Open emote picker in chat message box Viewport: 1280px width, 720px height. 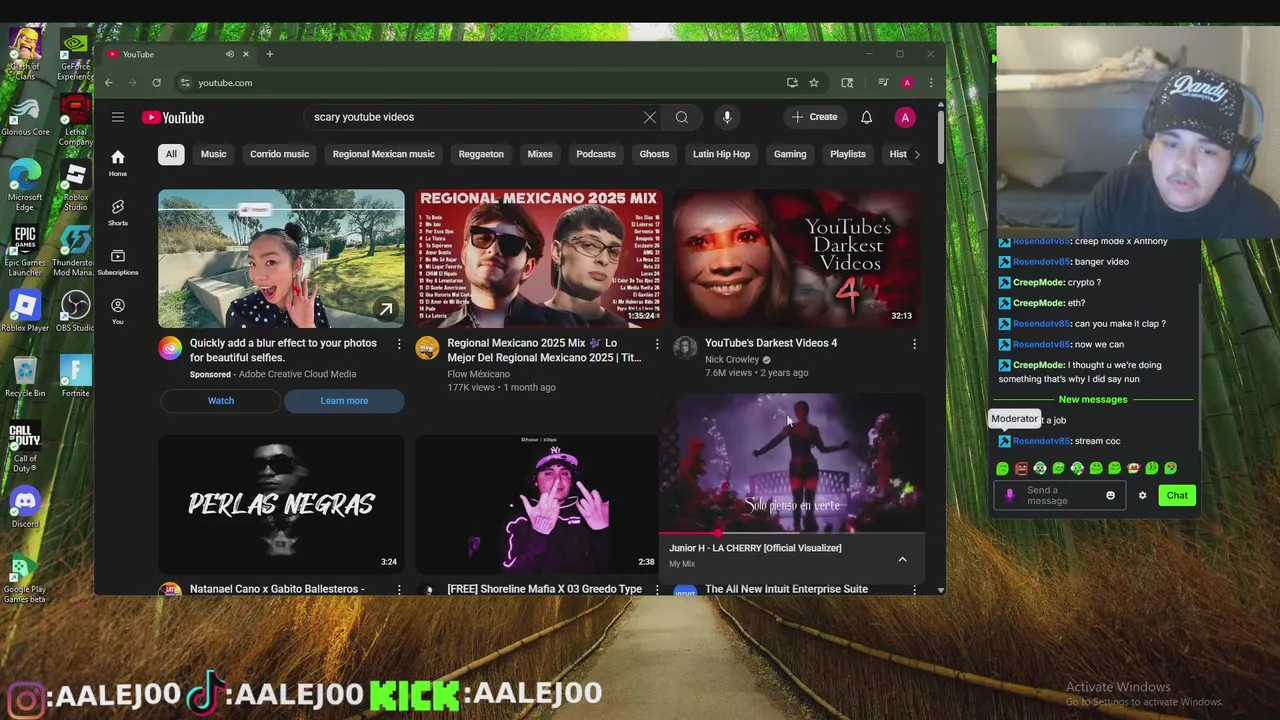click(x=1110, y=496)
